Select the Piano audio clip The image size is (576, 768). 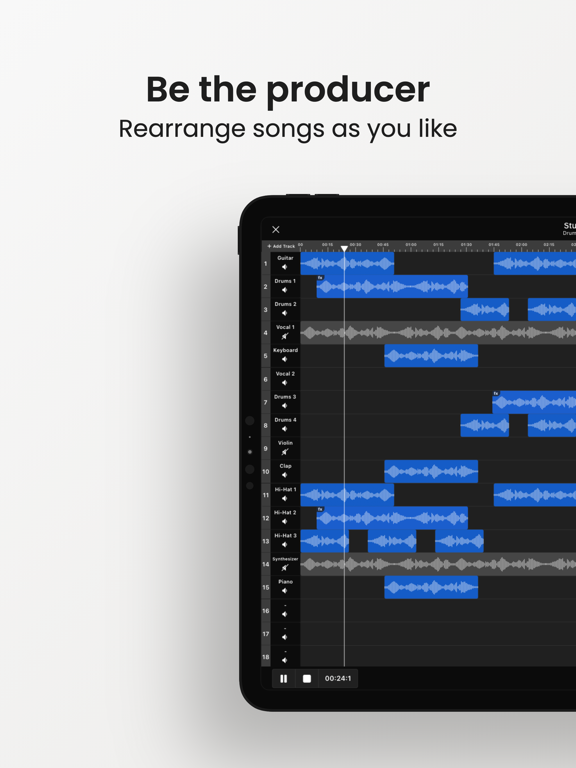click(x=431, y=587)
